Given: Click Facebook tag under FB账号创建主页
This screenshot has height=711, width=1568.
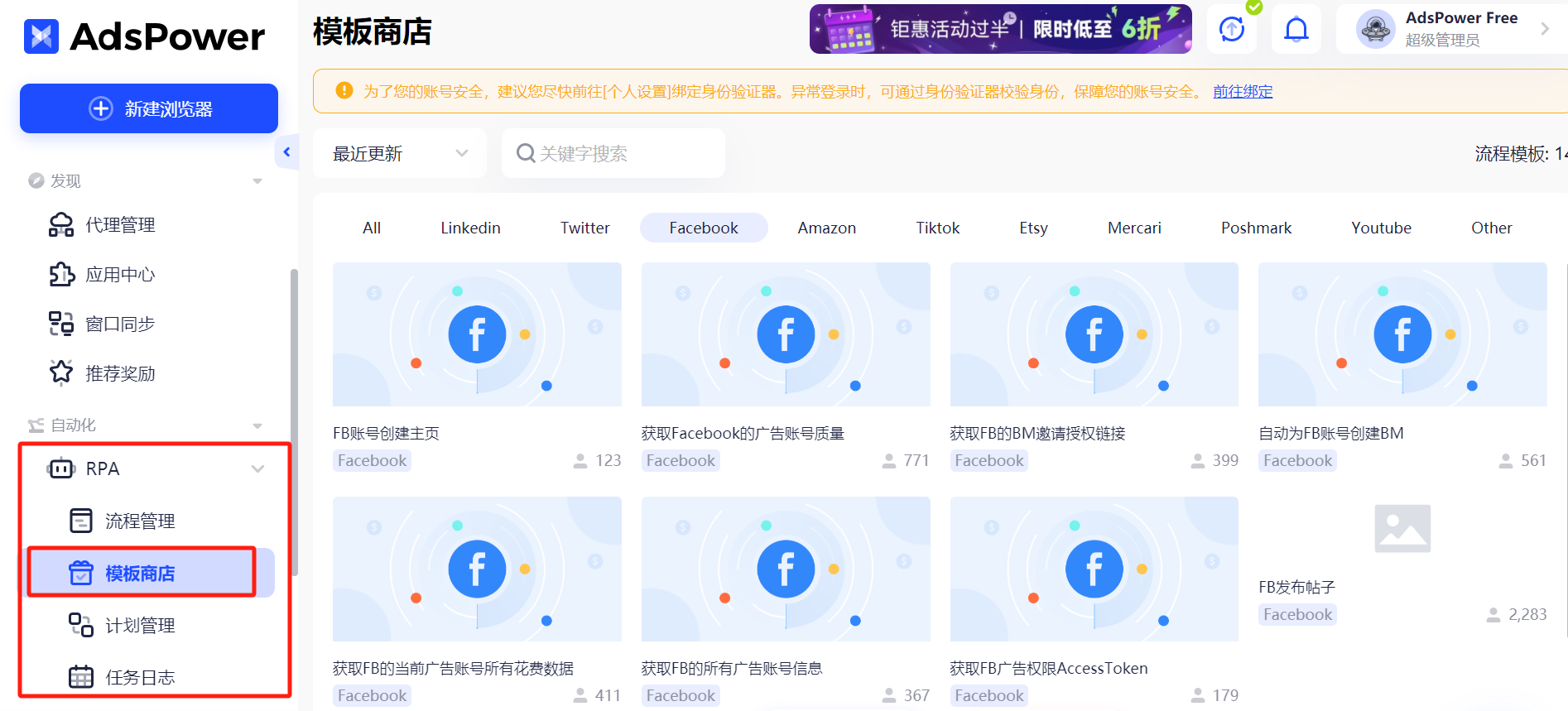Looking at the screenshot, I should [372, 461].
